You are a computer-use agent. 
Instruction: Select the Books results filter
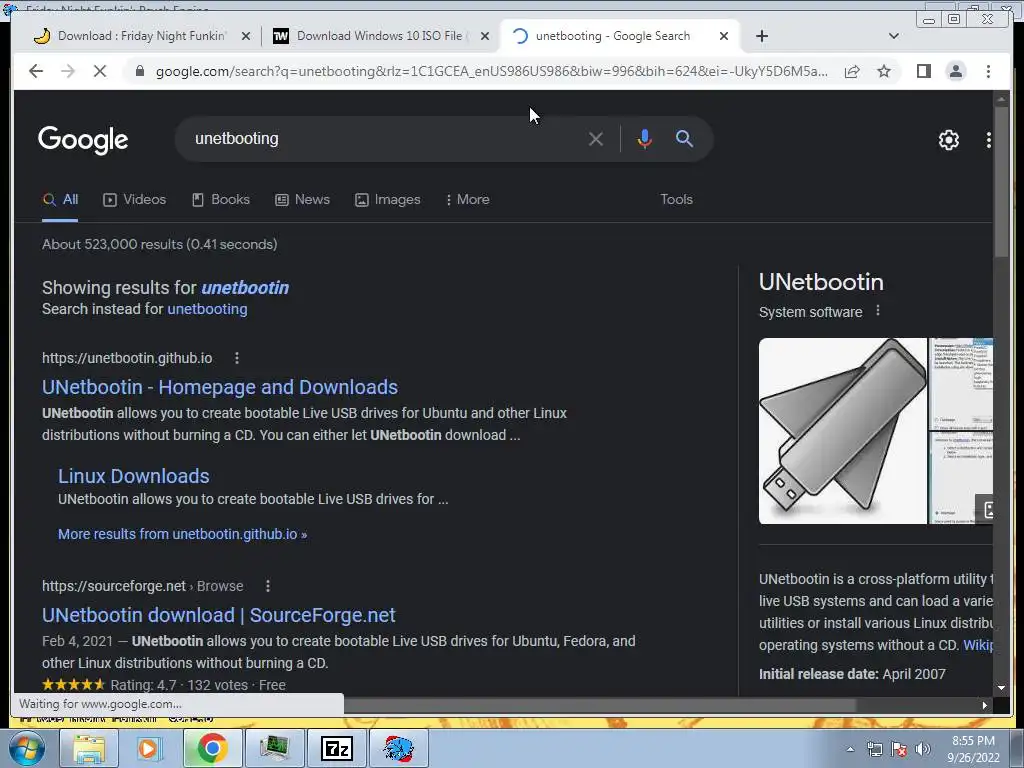click(221, 199)
